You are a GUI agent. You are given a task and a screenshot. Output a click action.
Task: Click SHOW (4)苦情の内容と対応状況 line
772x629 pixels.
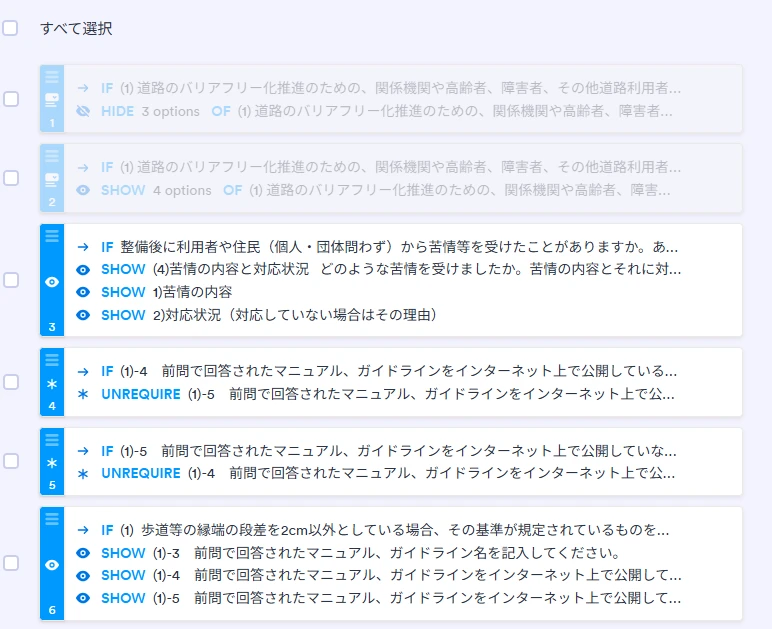pyautogui.click(x=391, y=269)
